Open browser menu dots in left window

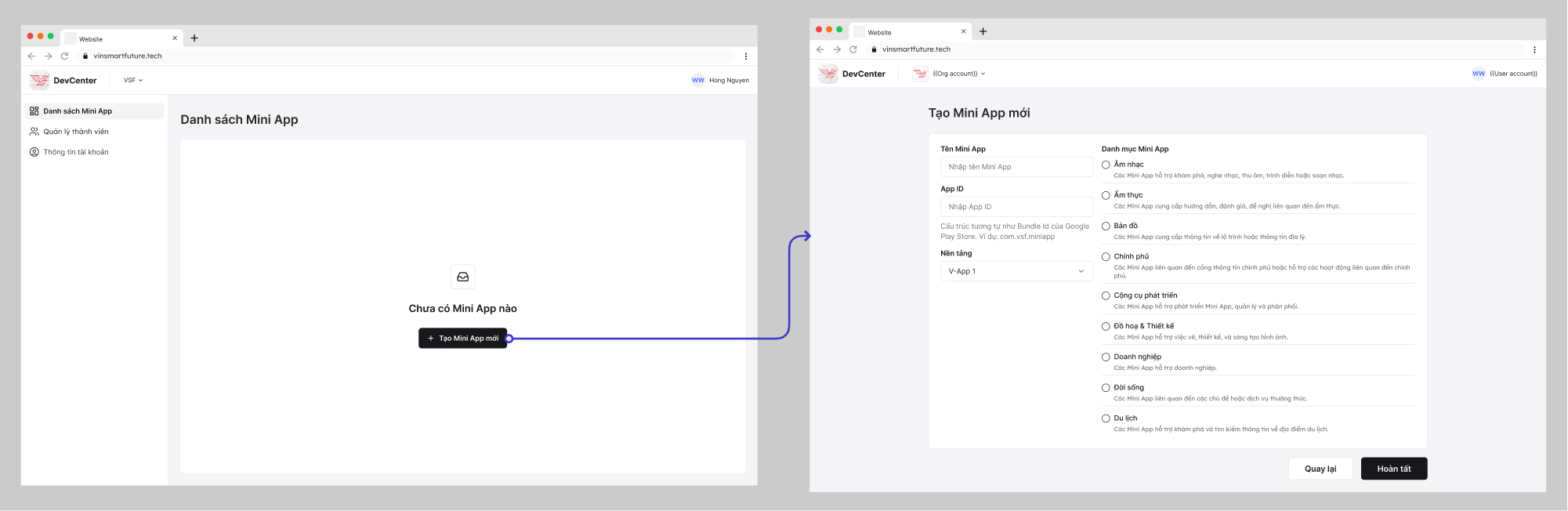(x=746, y=56)
